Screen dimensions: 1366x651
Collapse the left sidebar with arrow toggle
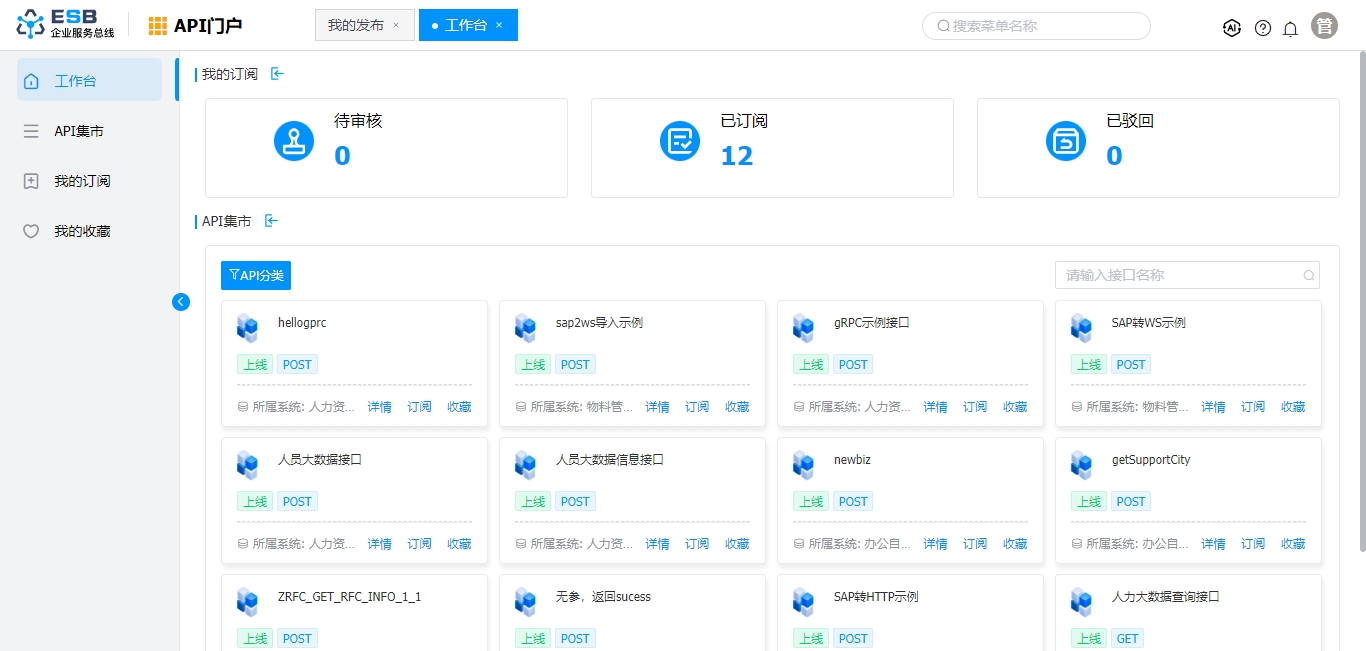181,302
